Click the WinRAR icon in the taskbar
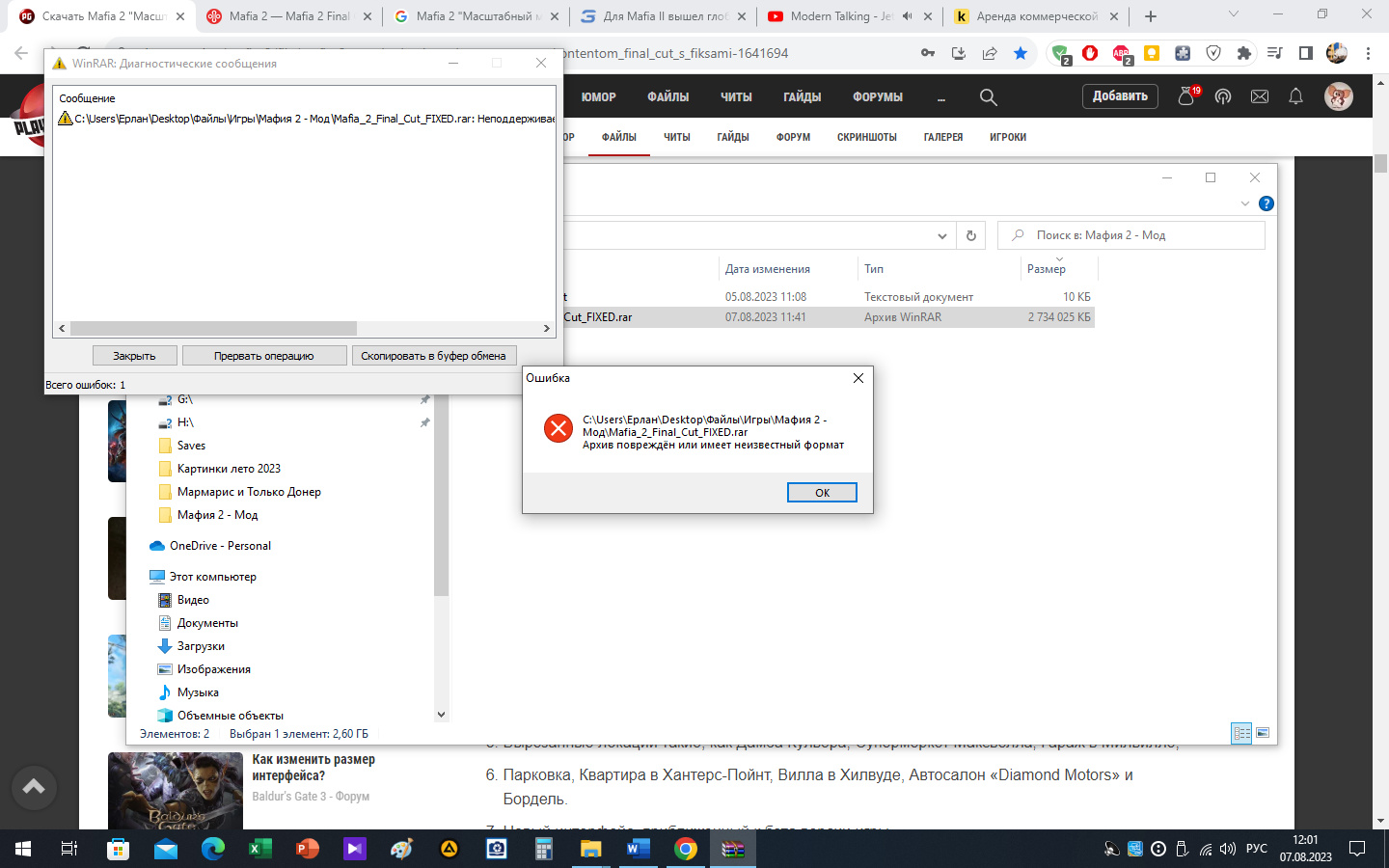 click(x=733, y=849)
